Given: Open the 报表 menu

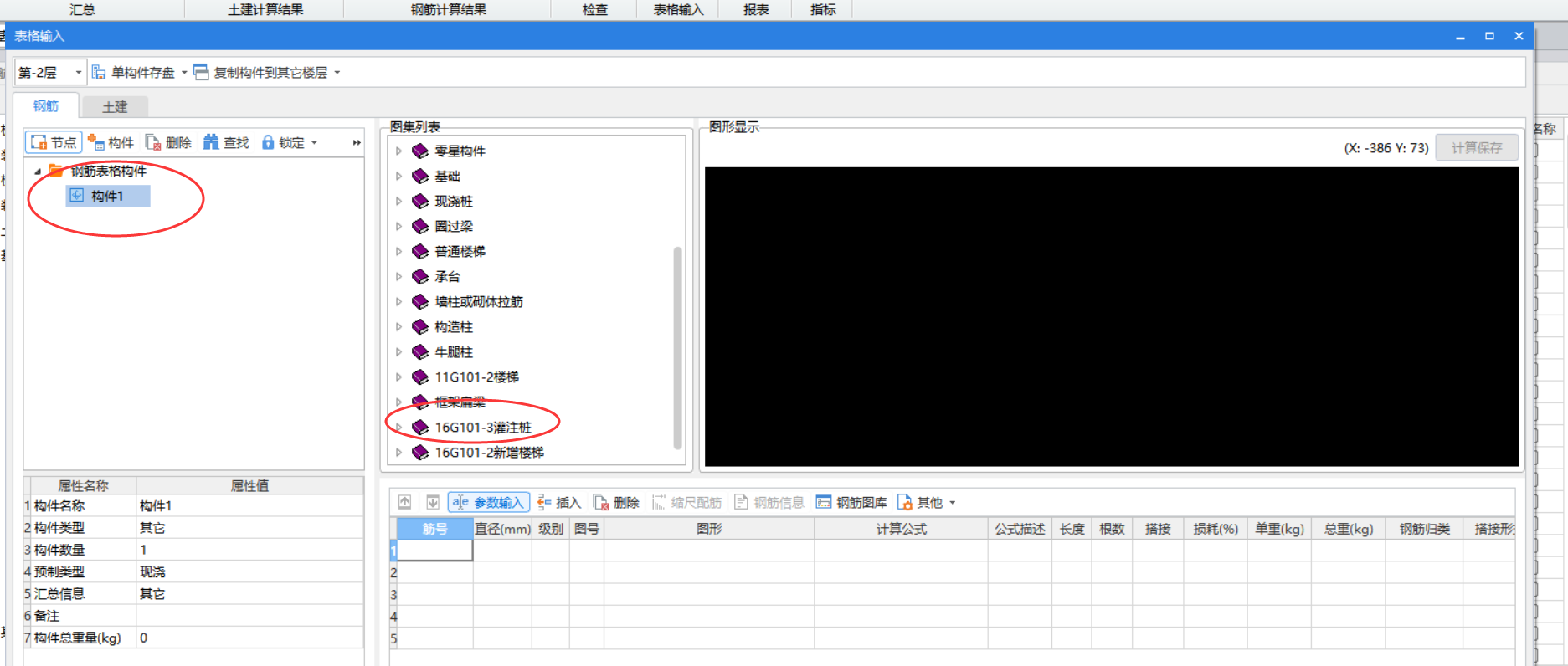Looking at the screenshot, I should [756, 9].
